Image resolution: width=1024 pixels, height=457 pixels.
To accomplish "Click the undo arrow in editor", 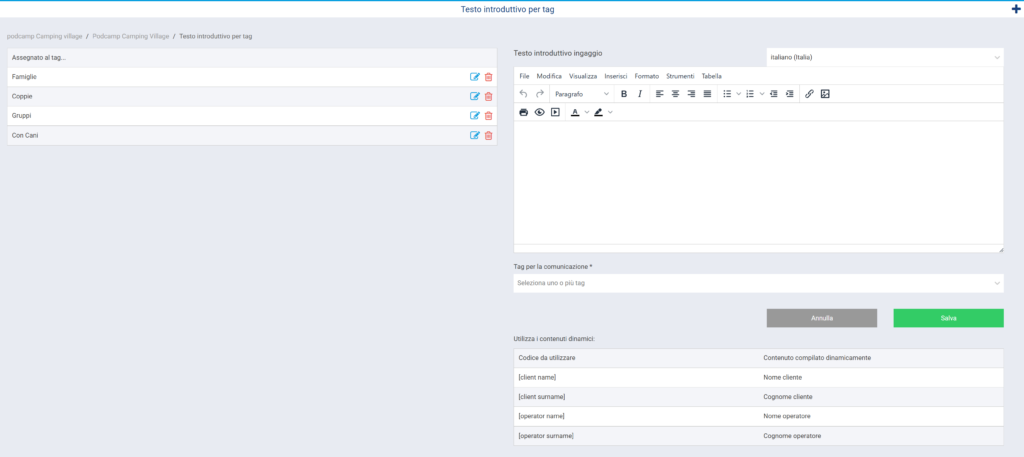I will (524, 94).
